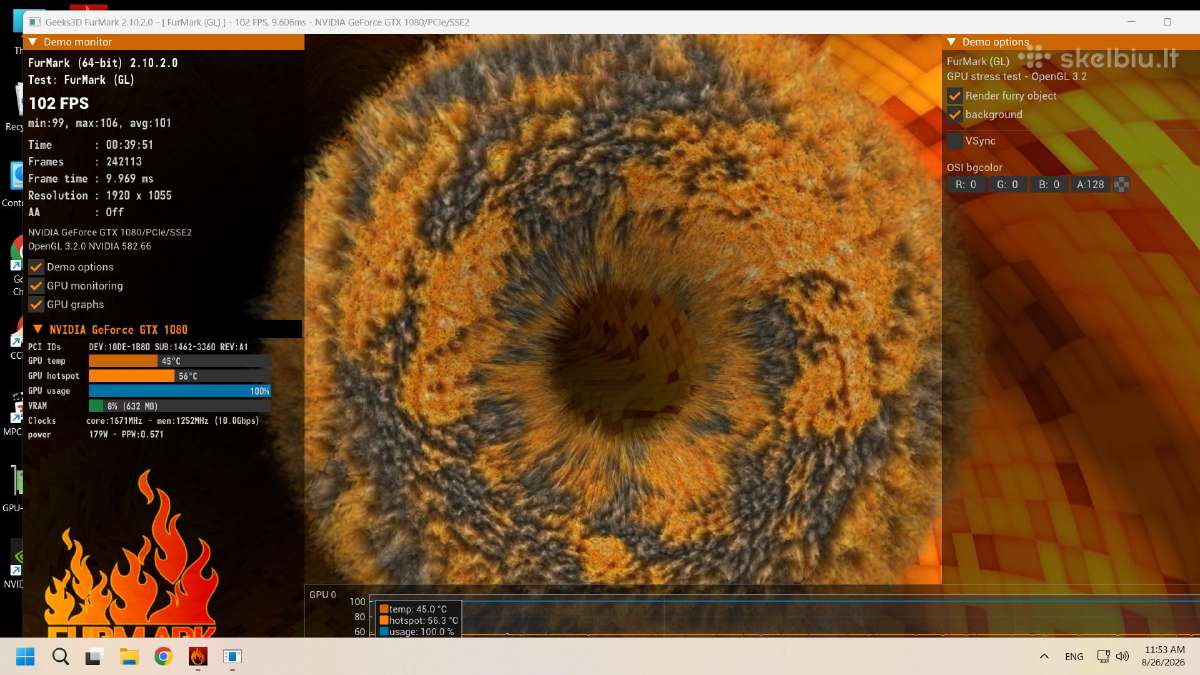Click the VRAM 8% (632 MB) bar
Screen dimensions: 1200x675
[x=180, y=406]
